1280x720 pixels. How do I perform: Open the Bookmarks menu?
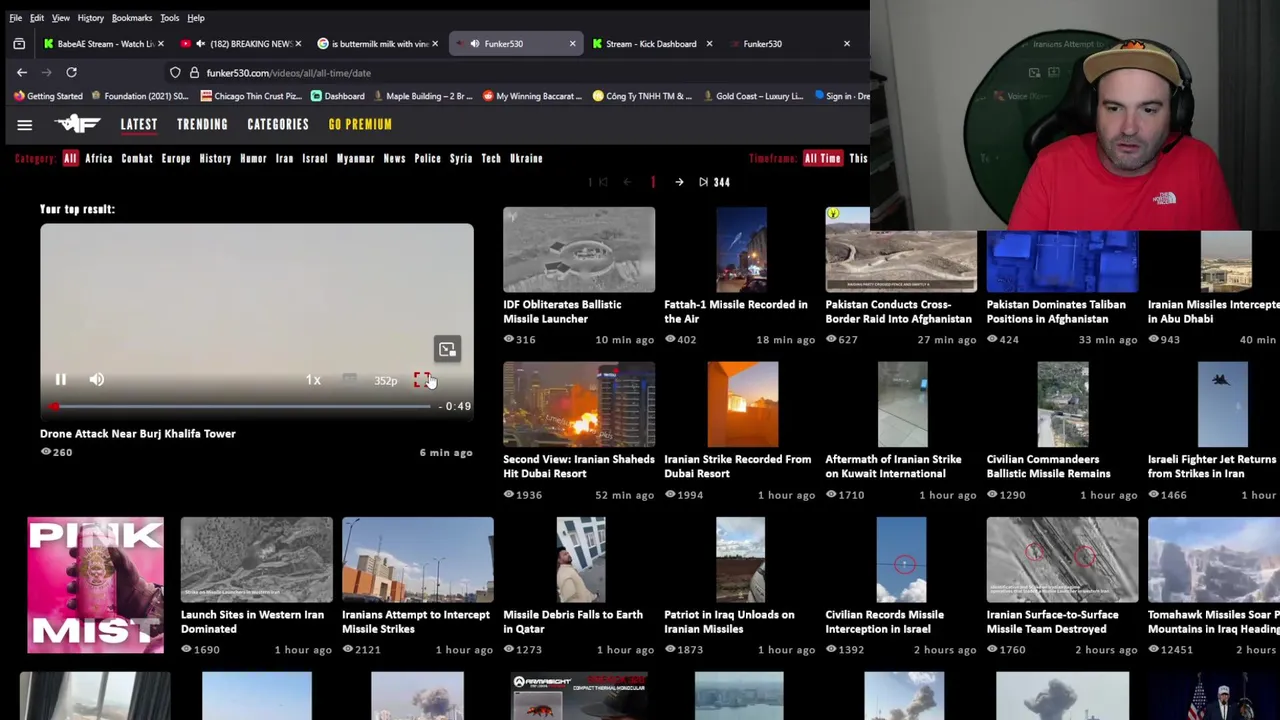132,18
